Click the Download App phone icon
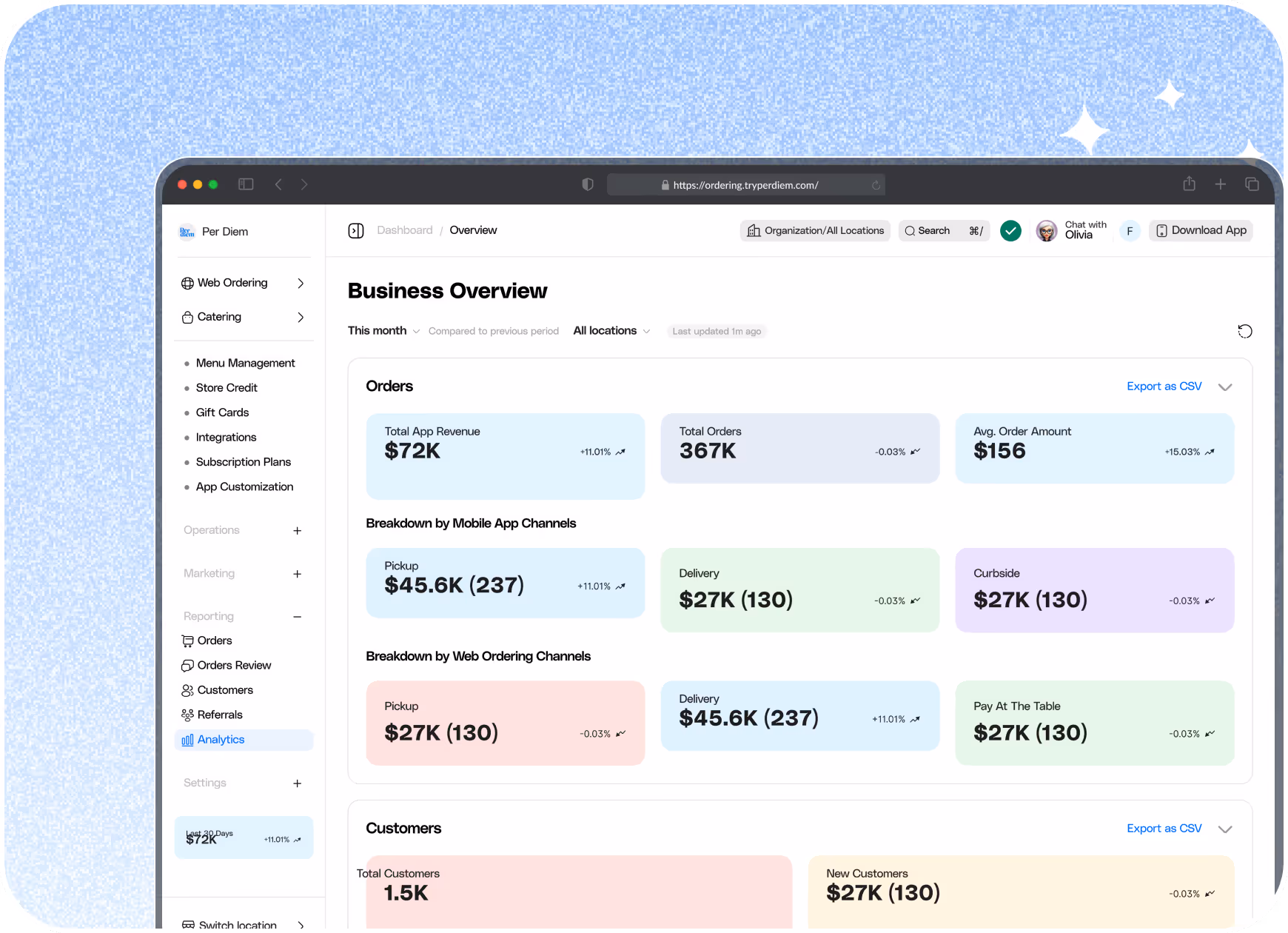The width and height of the screenshot is (1288, 933). coord(1161,231)
